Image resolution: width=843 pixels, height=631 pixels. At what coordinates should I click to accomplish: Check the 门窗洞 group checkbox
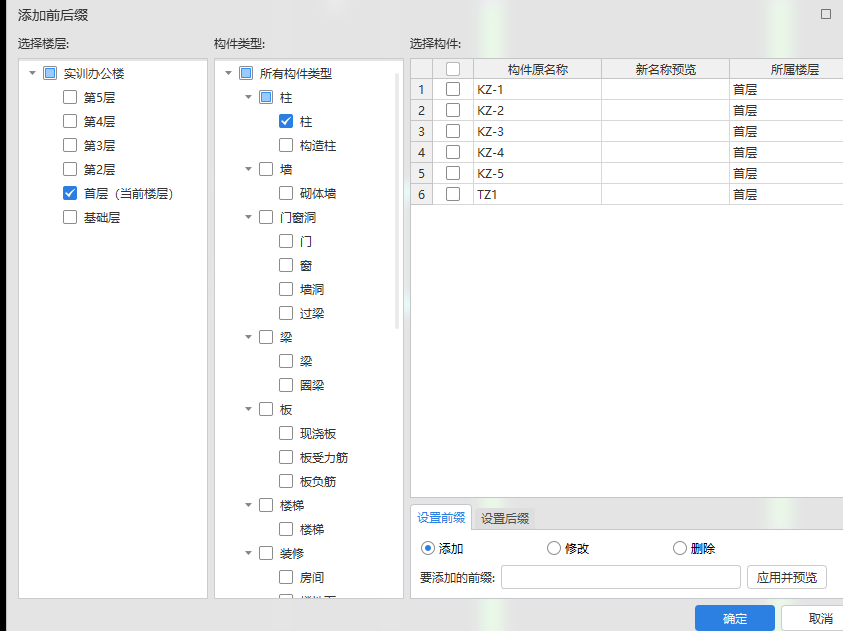pos(266,217)
